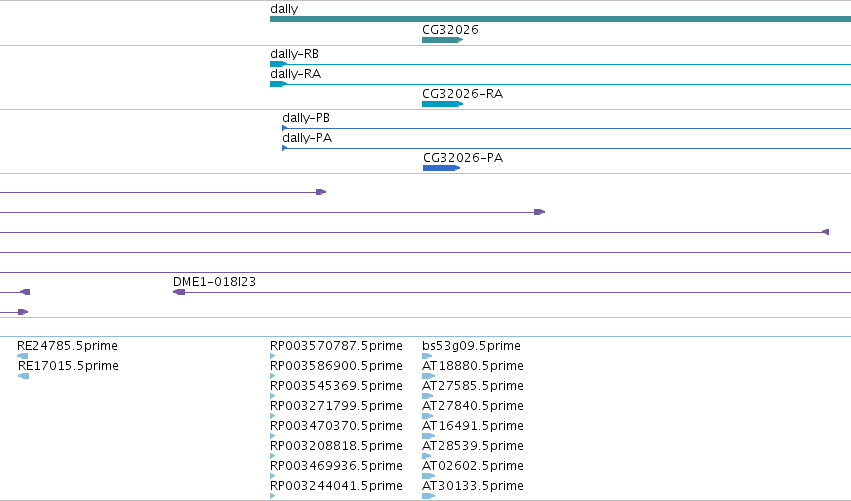Screen dimensions: 851x501
Task: Open the RE17015.5prime EST label
Action: click(68, 366)
